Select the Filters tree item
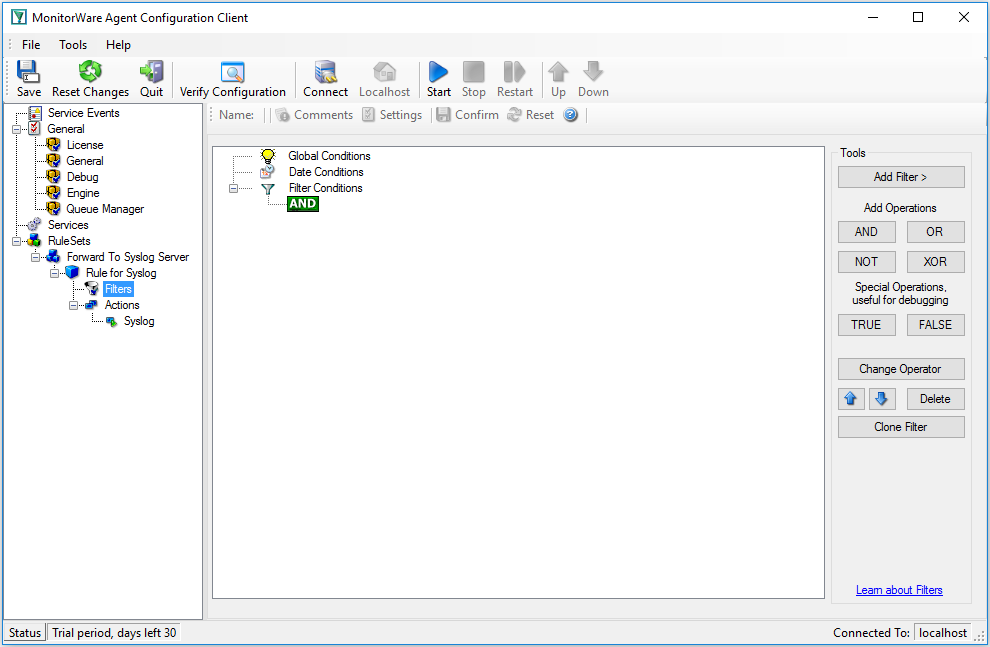 [118, 289]
